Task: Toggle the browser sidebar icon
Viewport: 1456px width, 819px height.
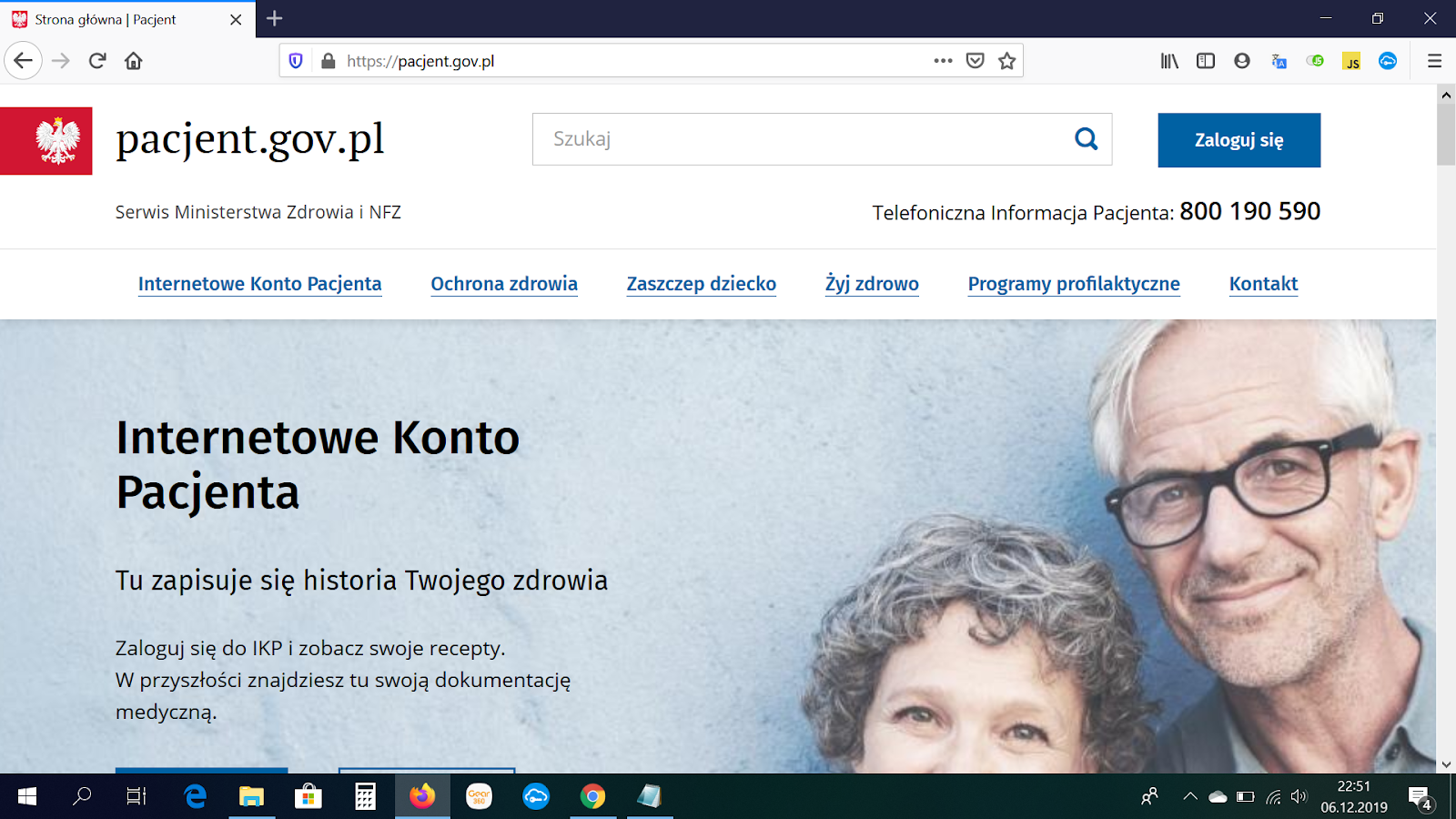Action: click(x=1206, y=60)
